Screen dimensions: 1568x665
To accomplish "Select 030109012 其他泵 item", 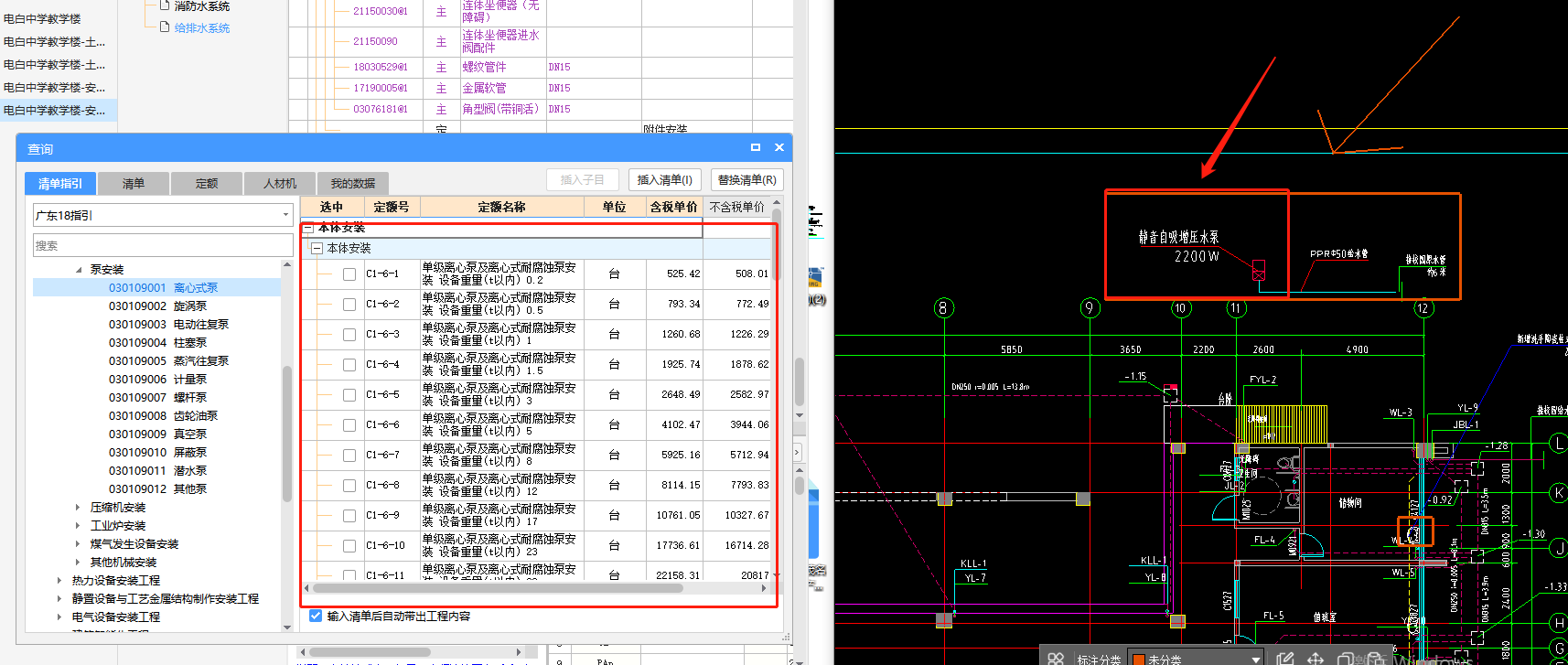I will (x=157, y=489).
